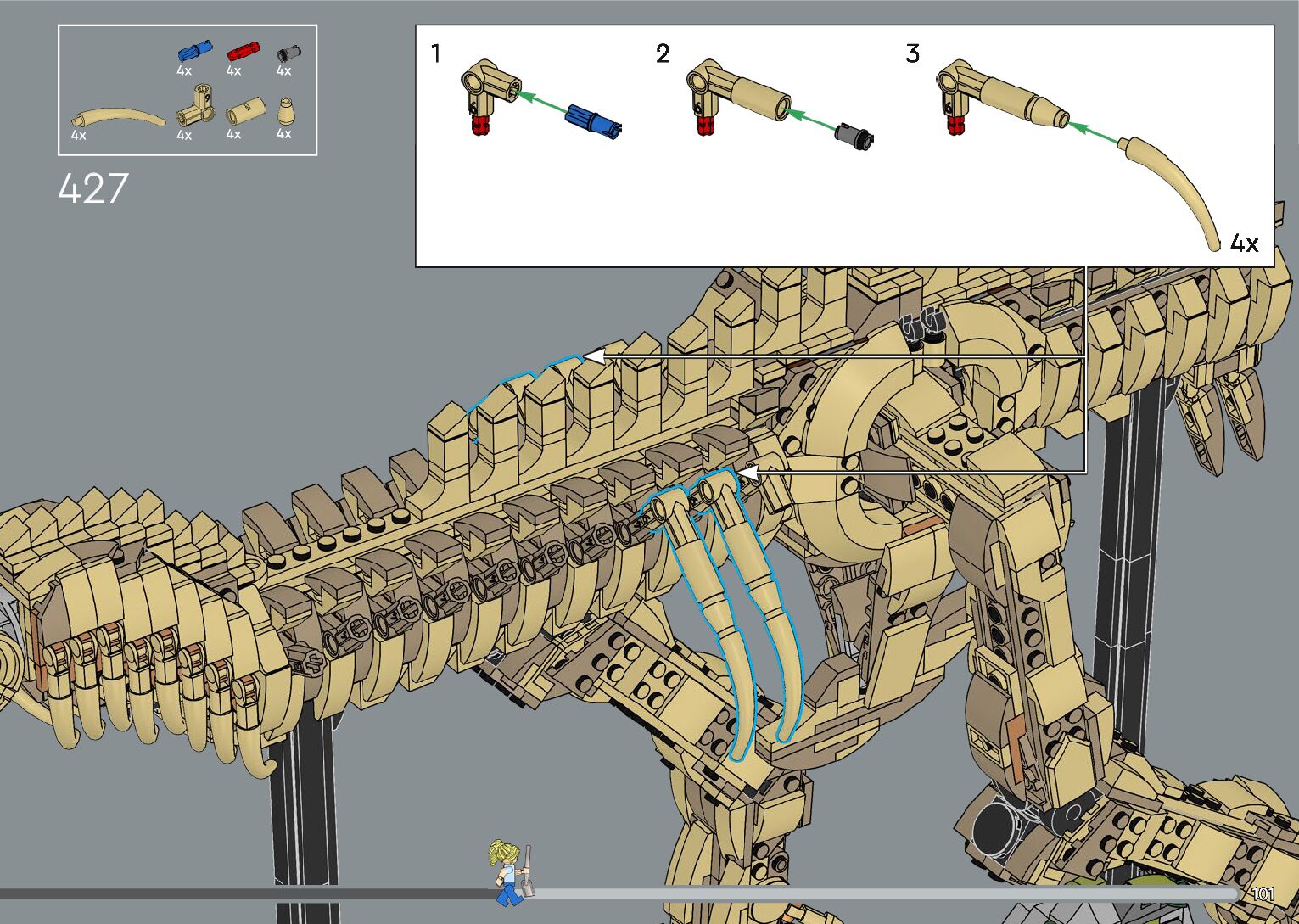Screen dimensions: 1299x924
Task: Select the curved tan rib in the parts list
Action: click(119, 116)
